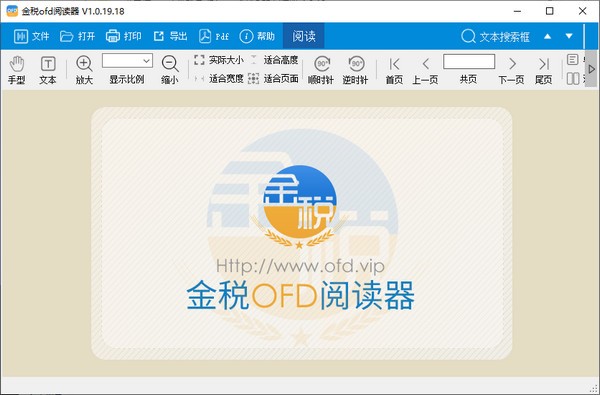
Task: Set view to 实际大小 (Actual size)
Action: click(218, 60)
